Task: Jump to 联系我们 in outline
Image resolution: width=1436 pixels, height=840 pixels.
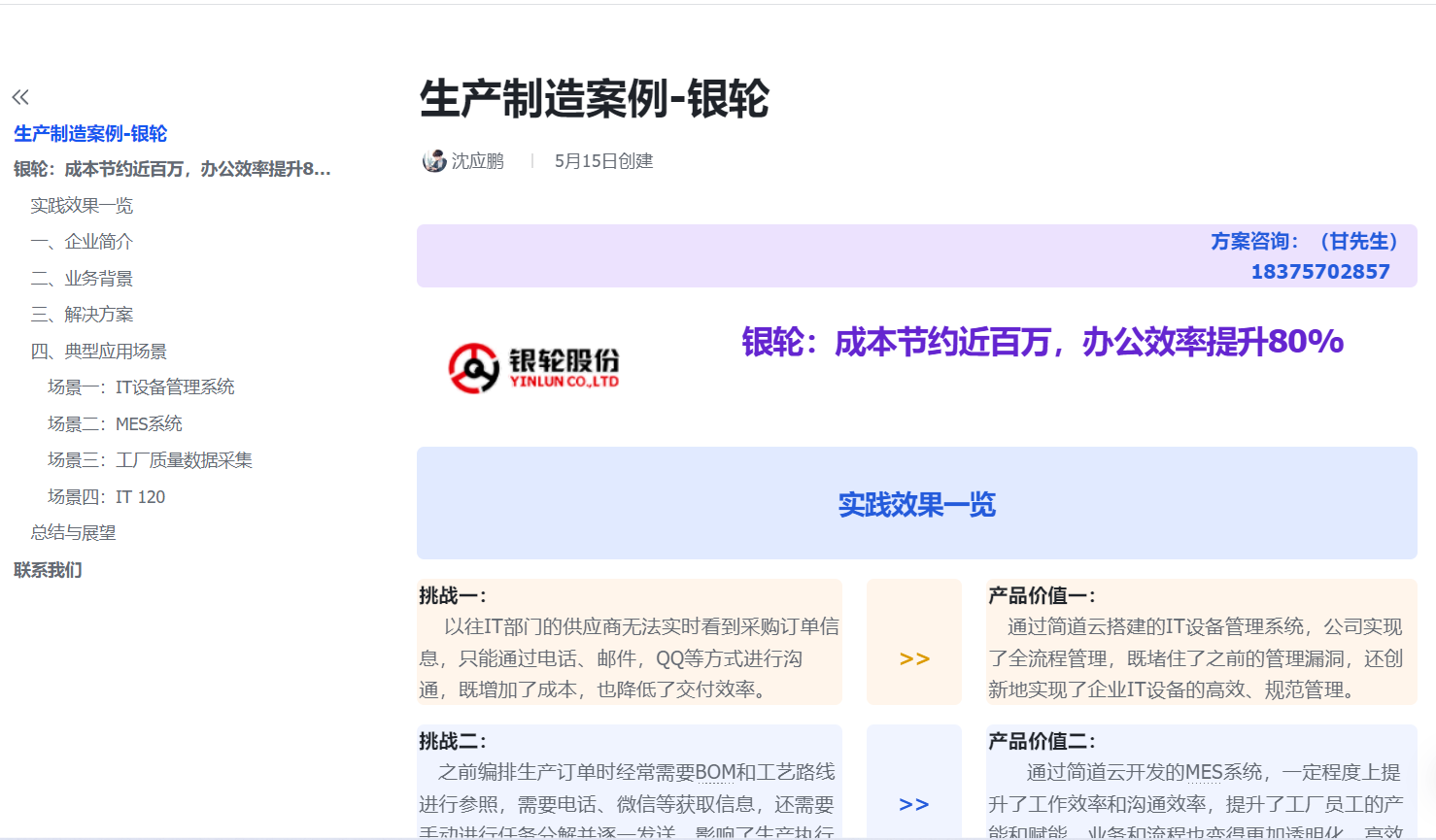Action: coord(48,570)
